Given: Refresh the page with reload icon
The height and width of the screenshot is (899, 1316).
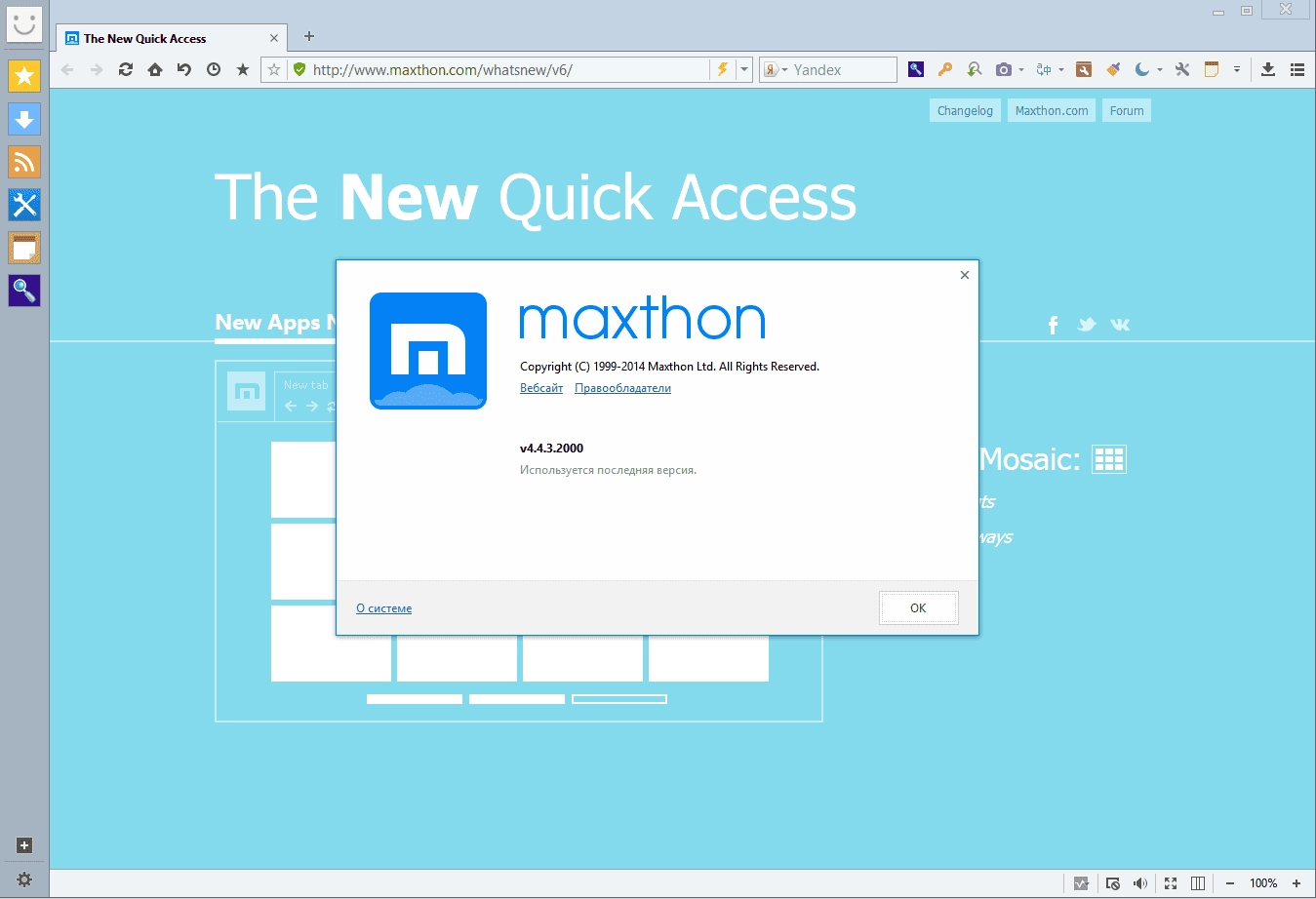Looking at the screenshot, I should pos(126,69).
